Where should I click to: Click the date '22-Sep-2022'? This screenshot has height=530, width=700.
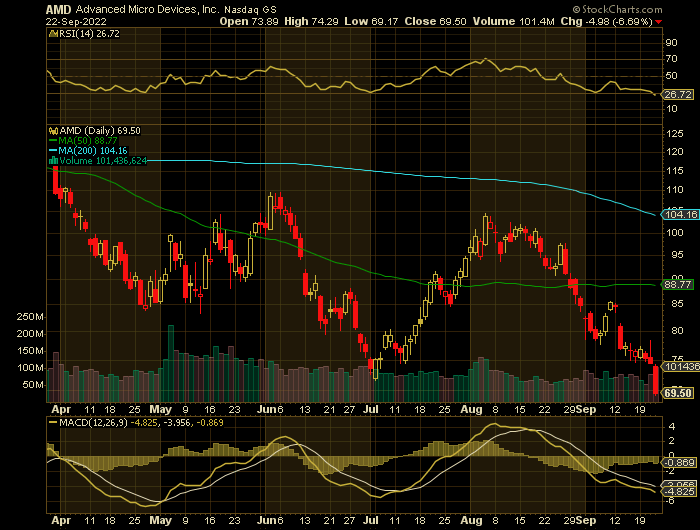(x=76, y=21)
